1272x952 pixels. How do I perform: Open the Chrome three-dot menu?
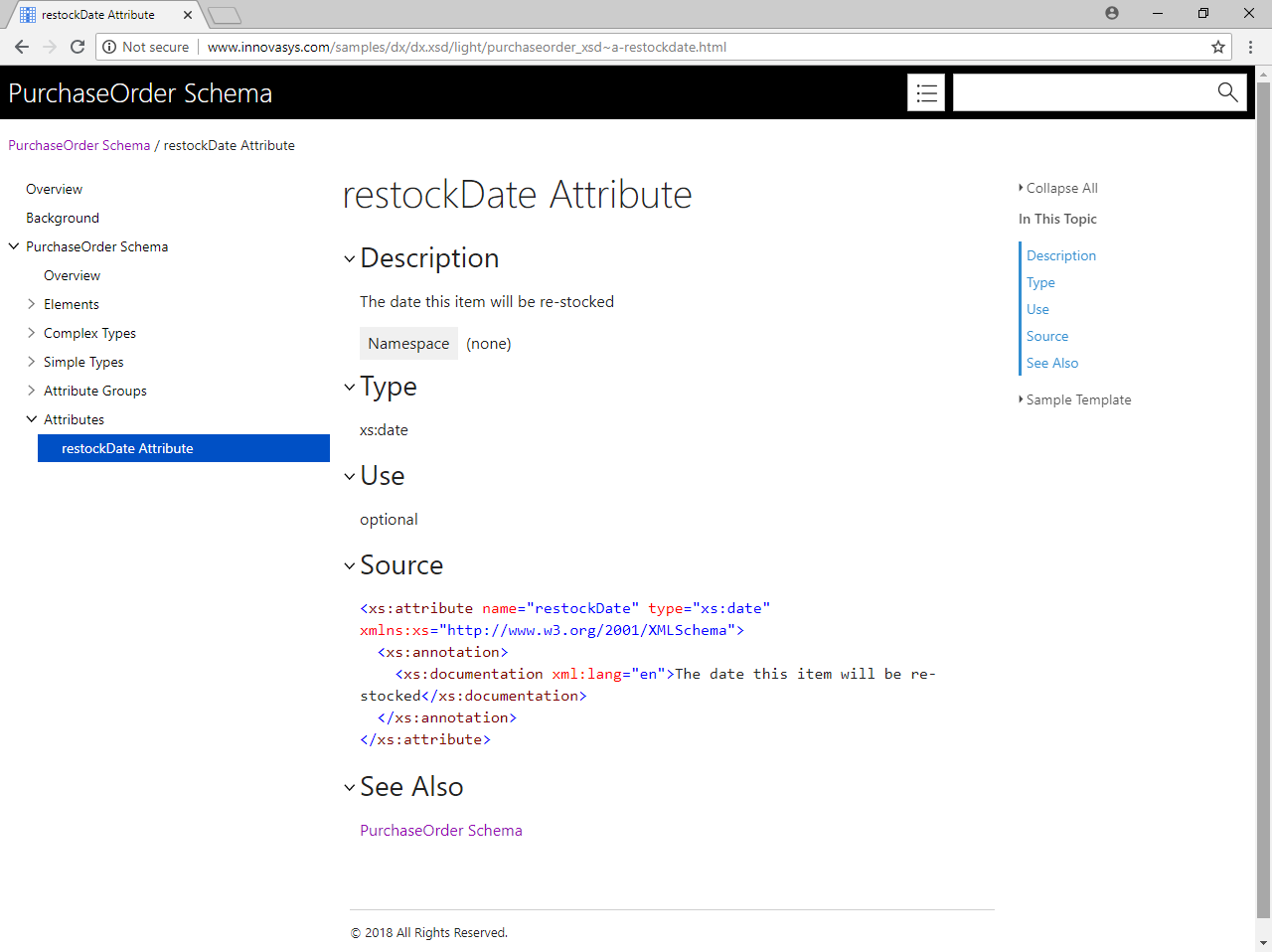click(x=1250, y=47)
